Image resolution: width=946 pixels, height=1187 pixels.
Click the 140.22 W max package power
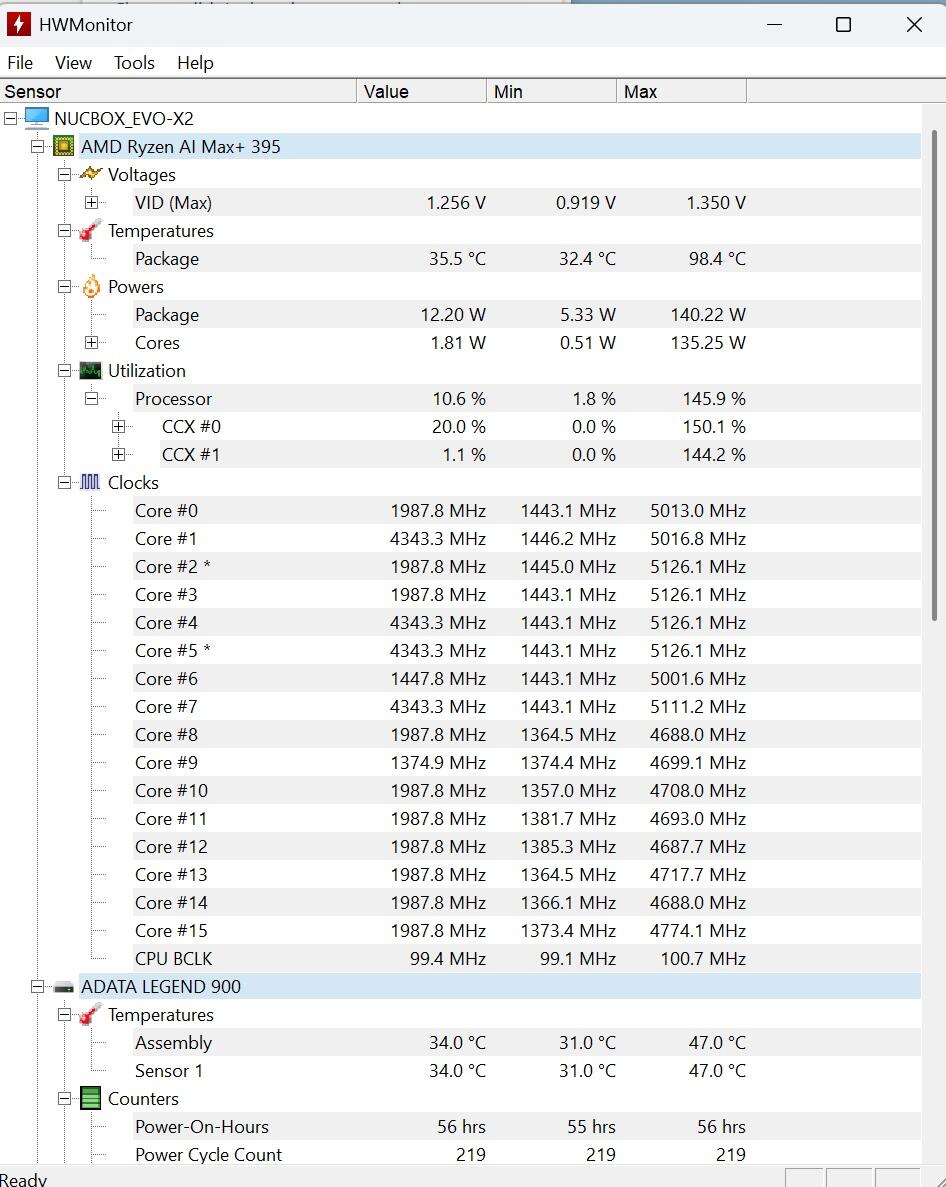708,314
